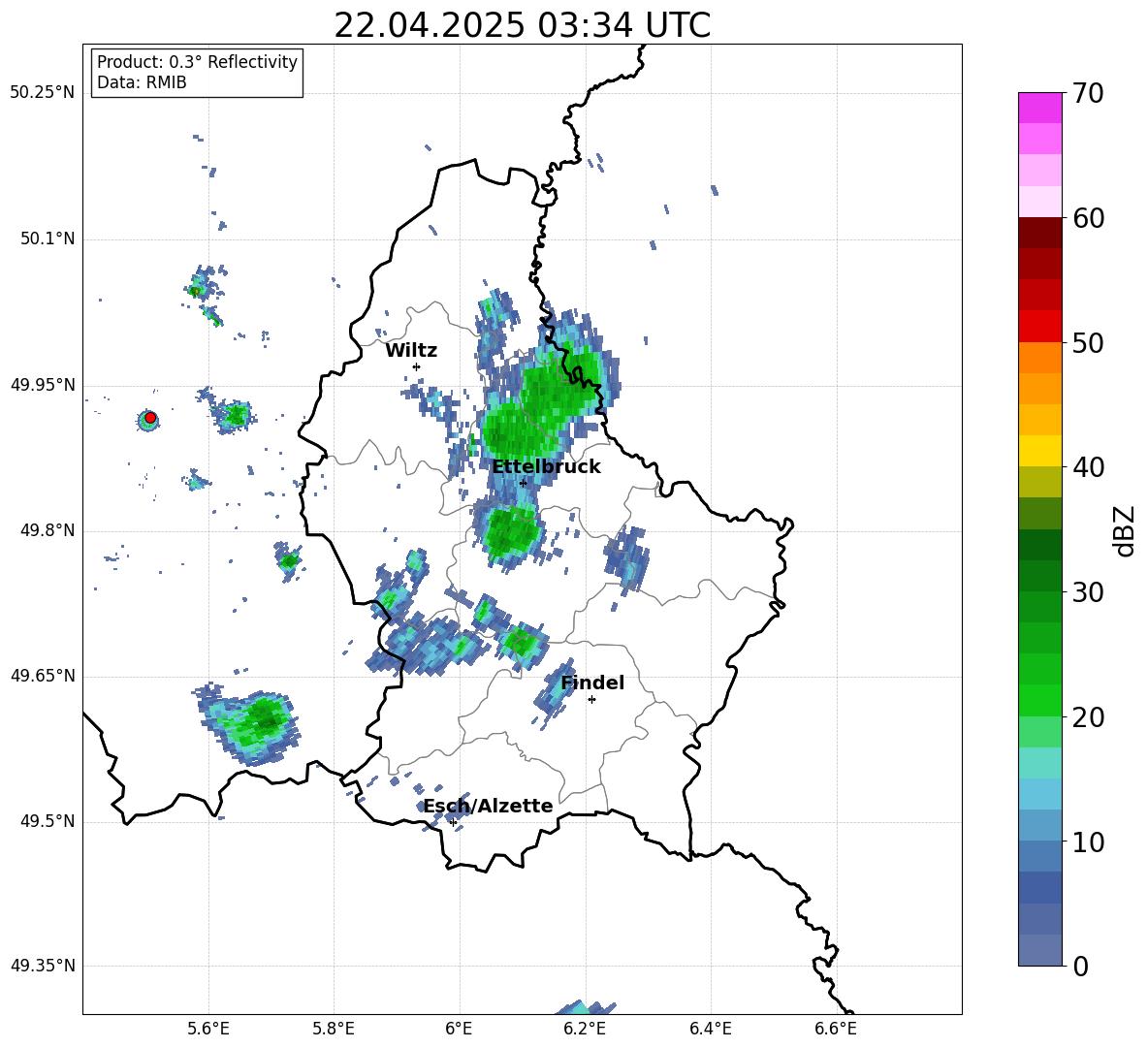Click the bright red swatch just above 50 dBZ

click(x=1039, y=327)
